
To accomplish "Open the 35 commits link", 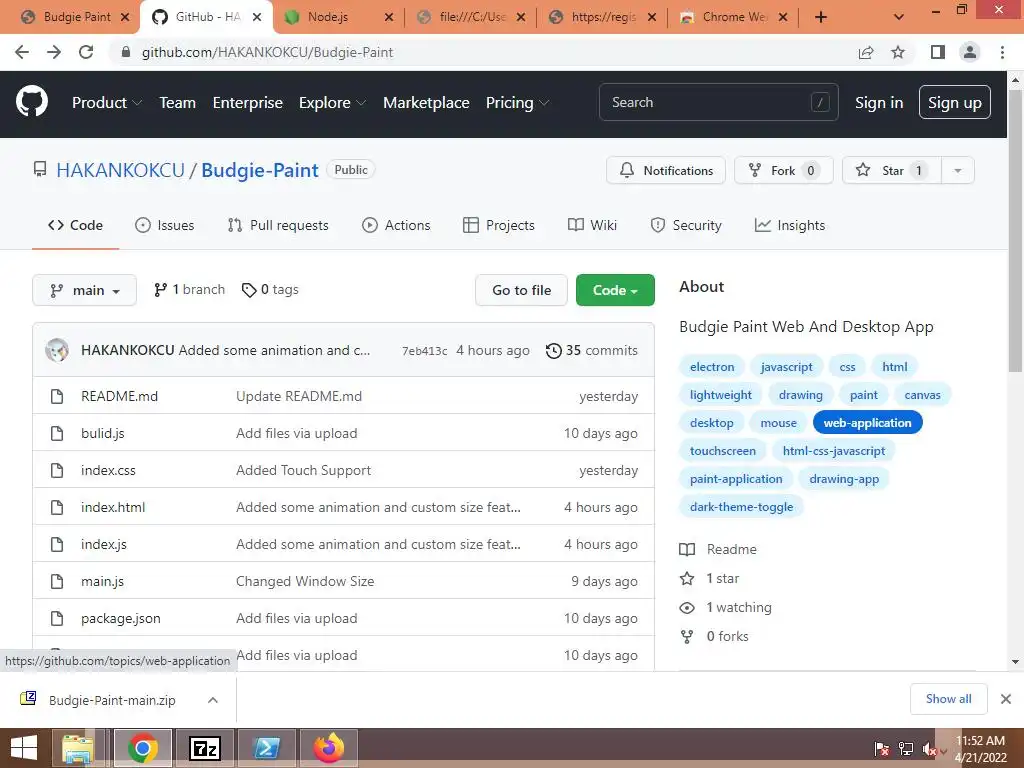I will tap(592, 351).
